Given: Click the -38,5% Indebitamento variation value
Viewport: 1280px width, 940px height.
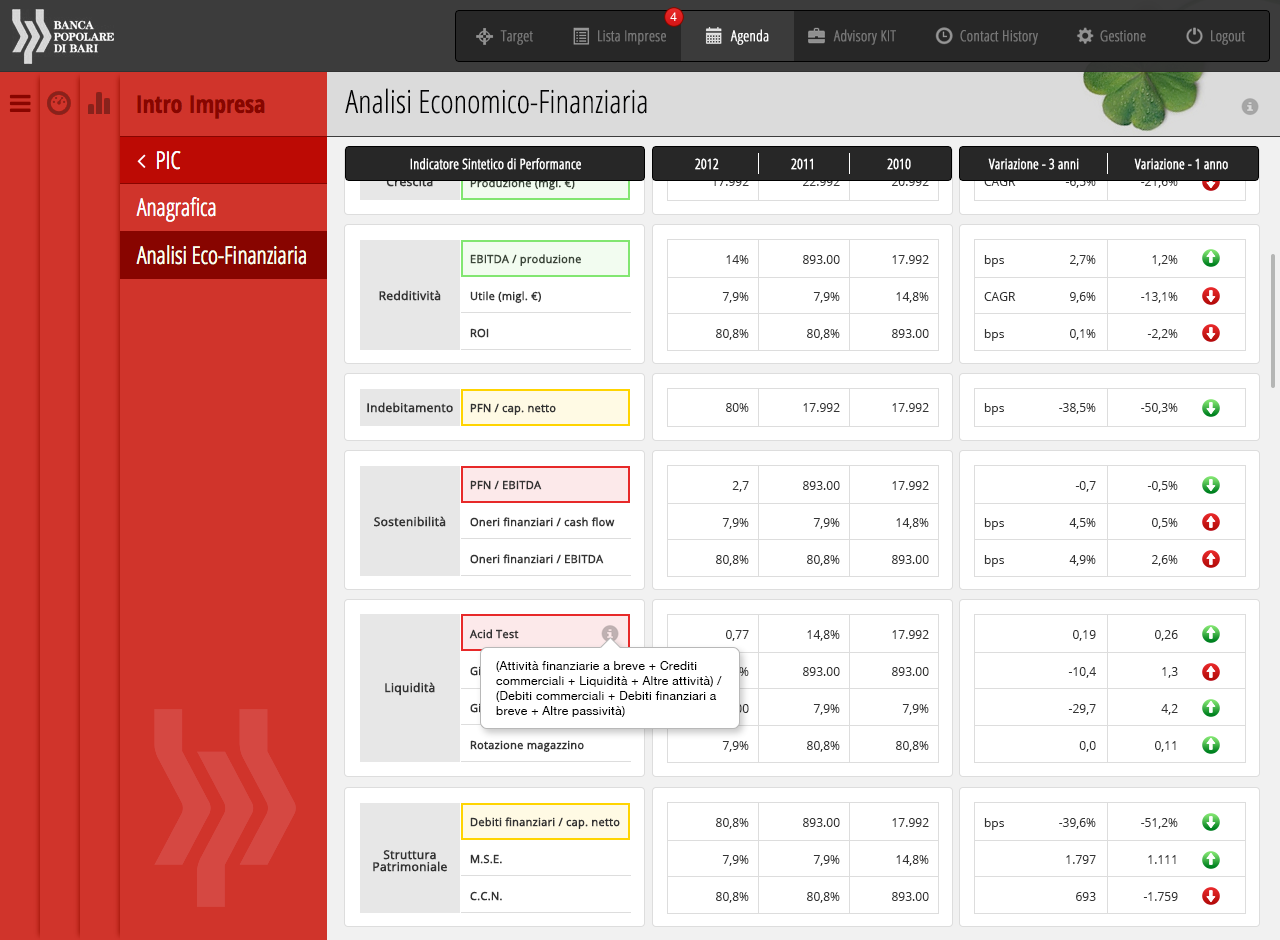Looking at the screenshot, I should [1077, 408].
